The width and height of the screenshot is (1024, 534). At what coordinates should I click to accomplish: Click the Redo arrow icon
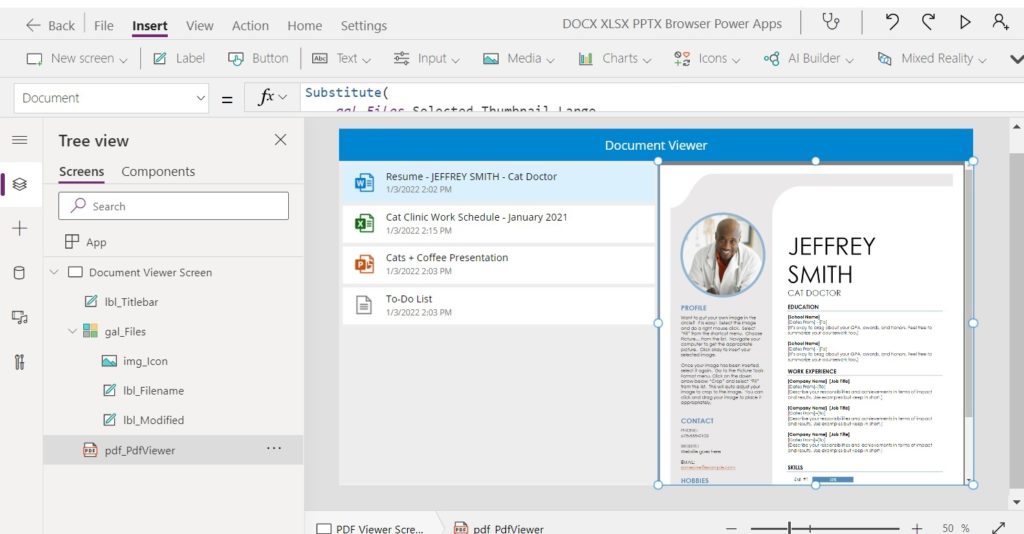tap(928, 22)
